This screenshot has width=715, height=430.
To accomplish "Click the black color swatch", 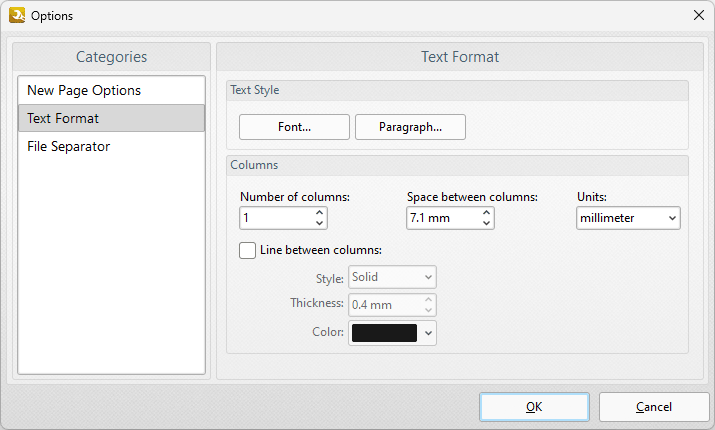I will [x=384, y=333].
